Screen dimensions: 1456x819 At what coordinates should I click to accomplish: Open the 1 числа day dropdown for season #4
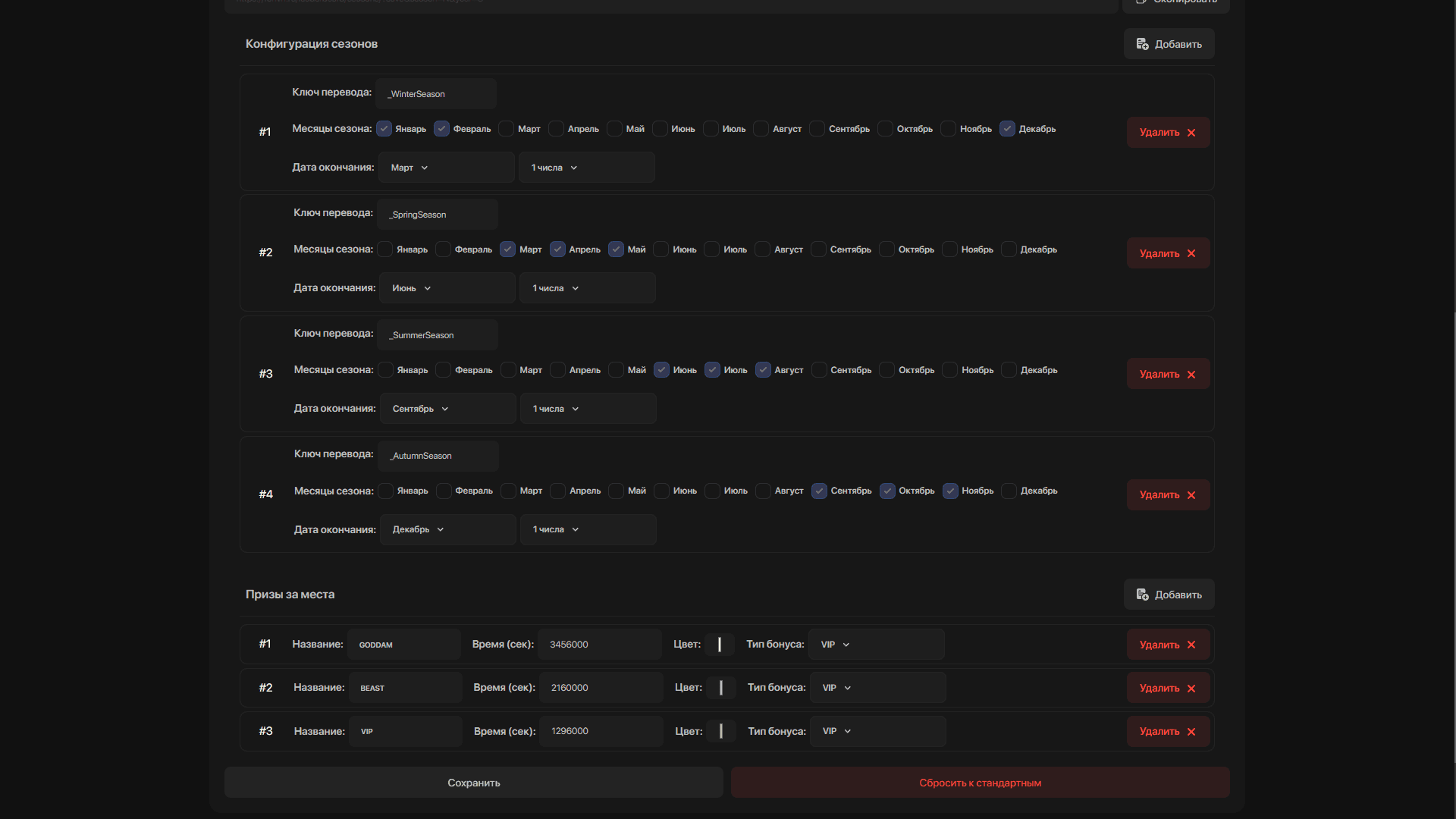pyautogui.click(x=588, y=529)
